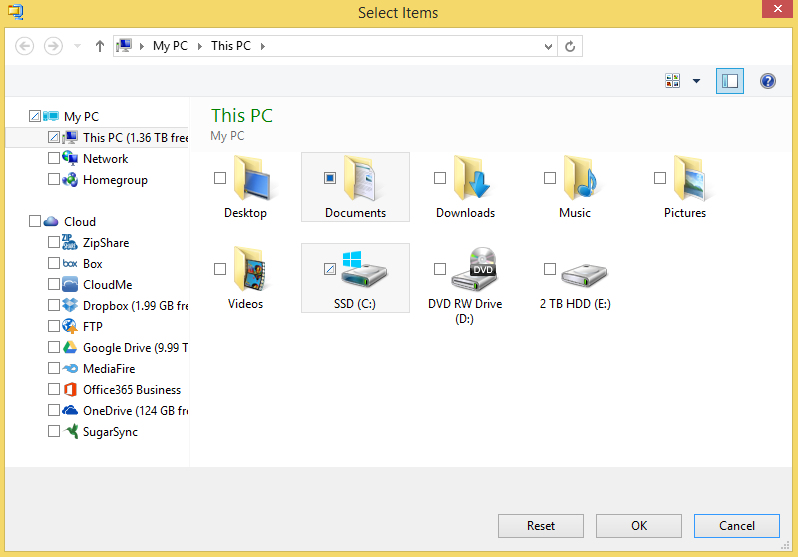Expand the address bar history dropdown
The height and width of the screenshot is (557, 798).
548,46
